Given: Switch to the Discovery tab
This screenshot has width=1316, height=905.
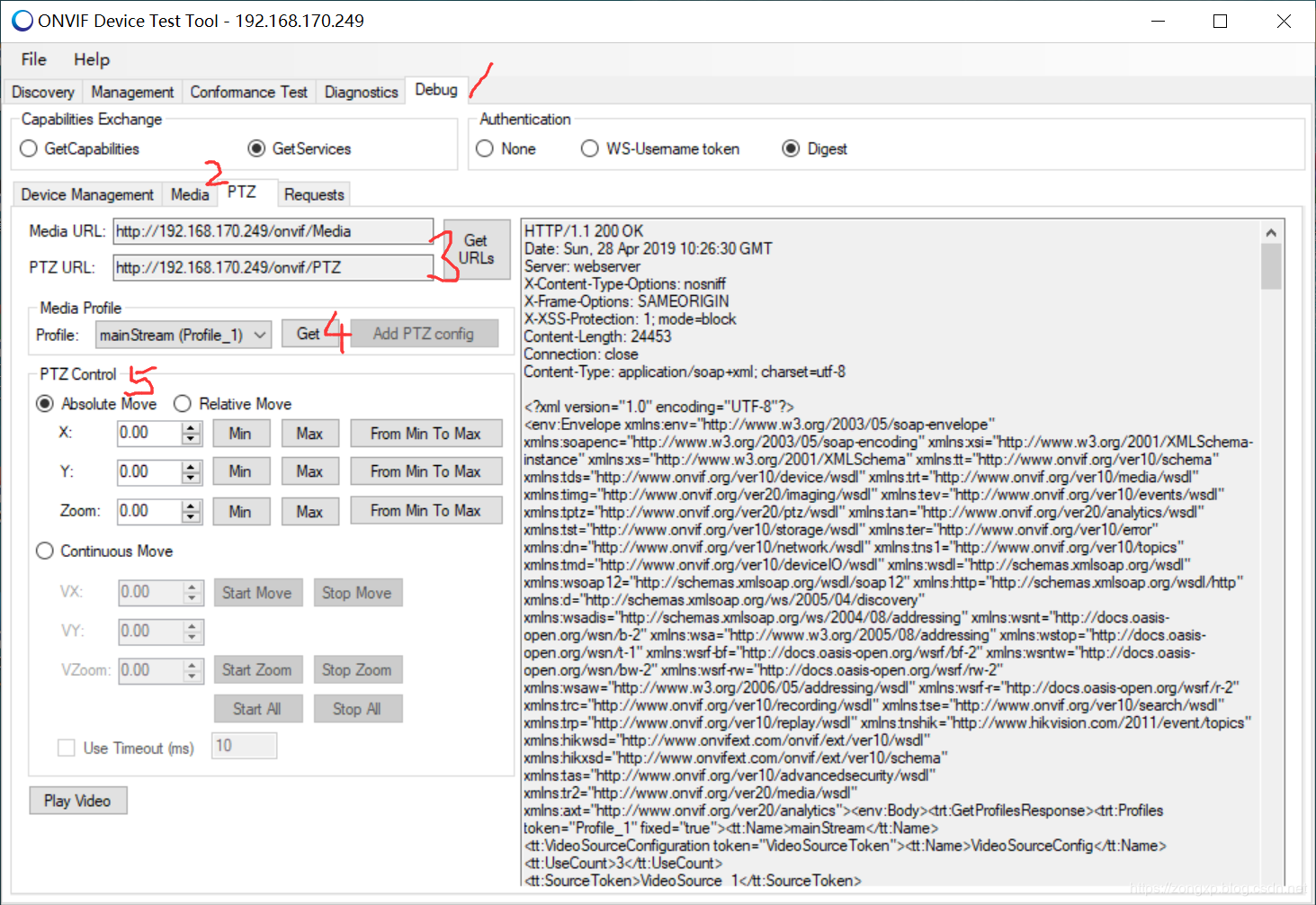Looking at the screenshot, I should click(43, 92).
